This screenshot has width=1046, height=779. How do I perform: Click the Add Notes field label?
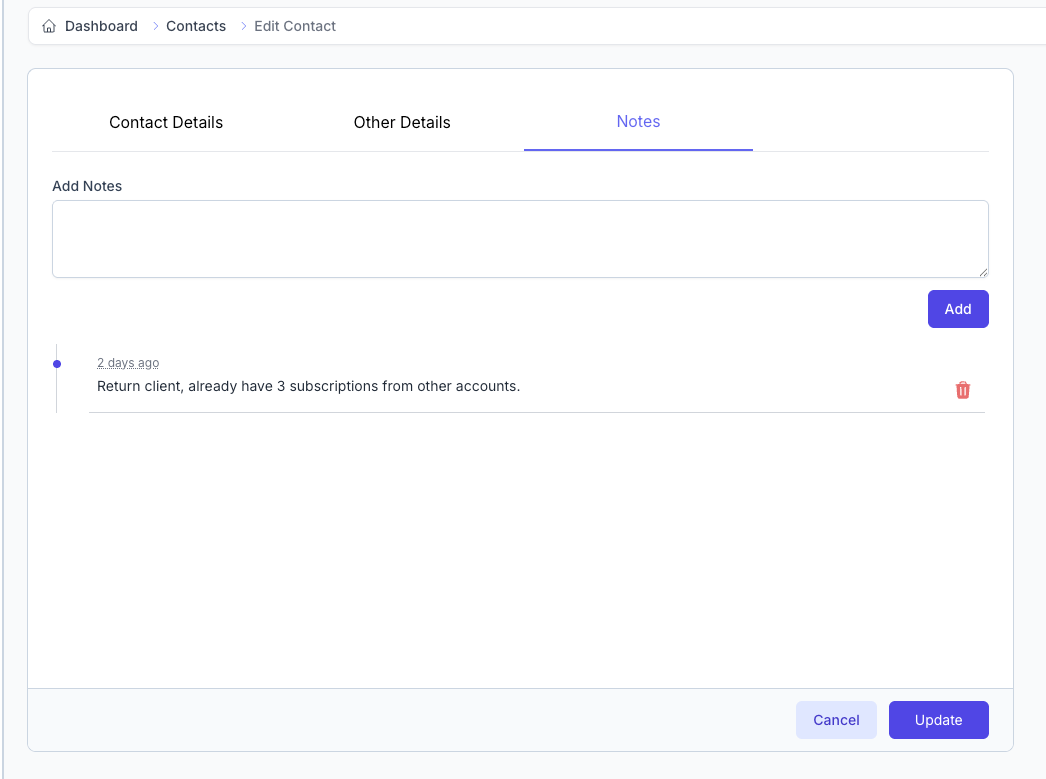(87, 186)
